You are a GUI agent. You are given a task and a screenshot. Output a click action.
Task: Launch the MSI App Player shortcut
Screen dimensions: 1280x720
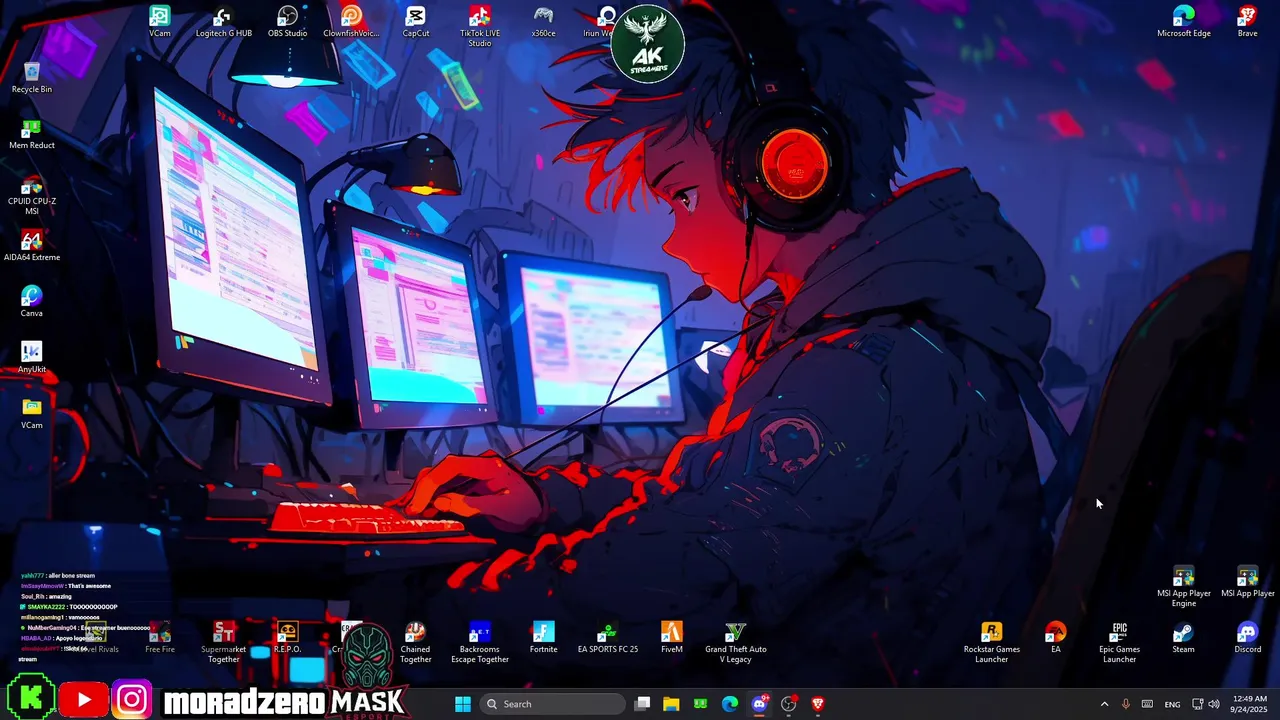(1247, 582)
